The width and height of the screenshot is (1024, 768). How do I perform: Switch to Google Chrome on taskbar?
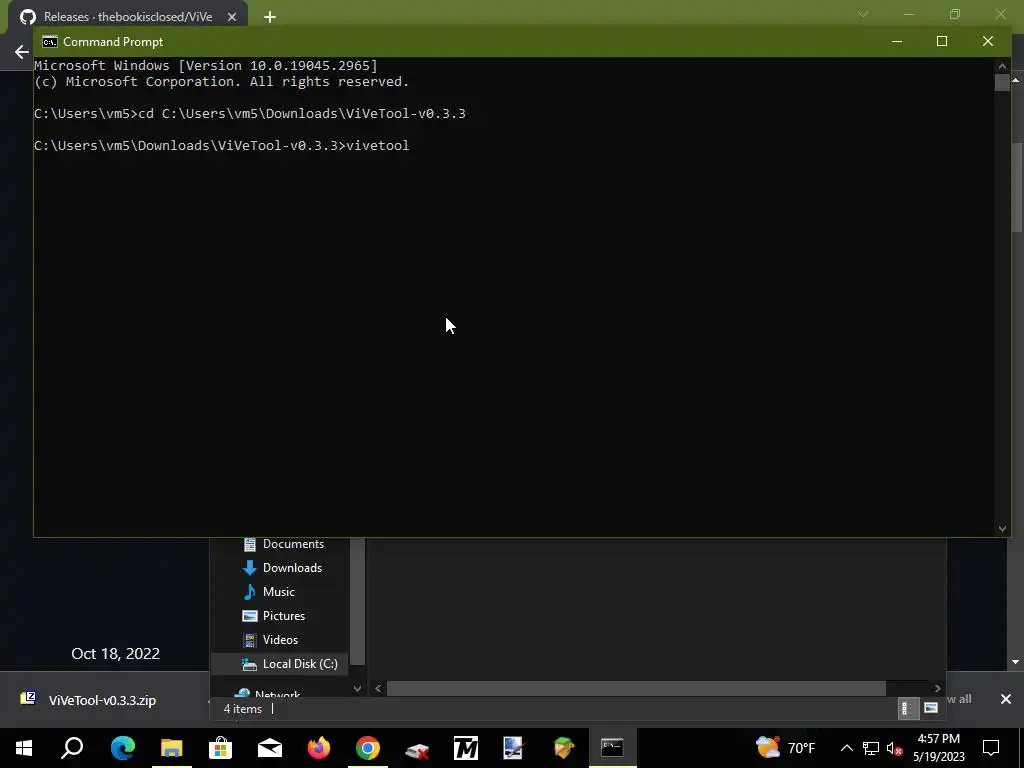[368, 748]
